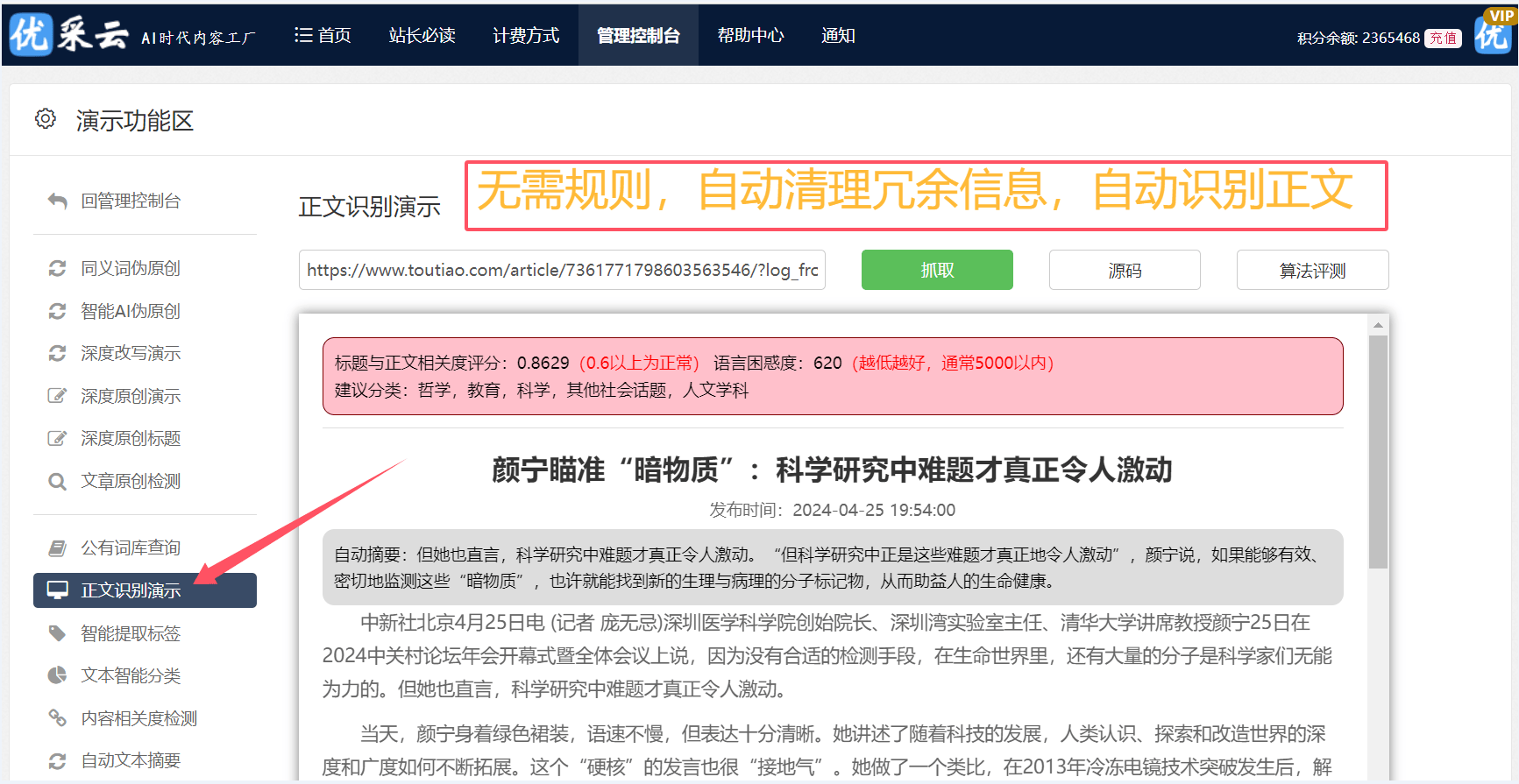Click the toutiao URL input field
The image size is (1519, 784).
[x=562, y=270]
